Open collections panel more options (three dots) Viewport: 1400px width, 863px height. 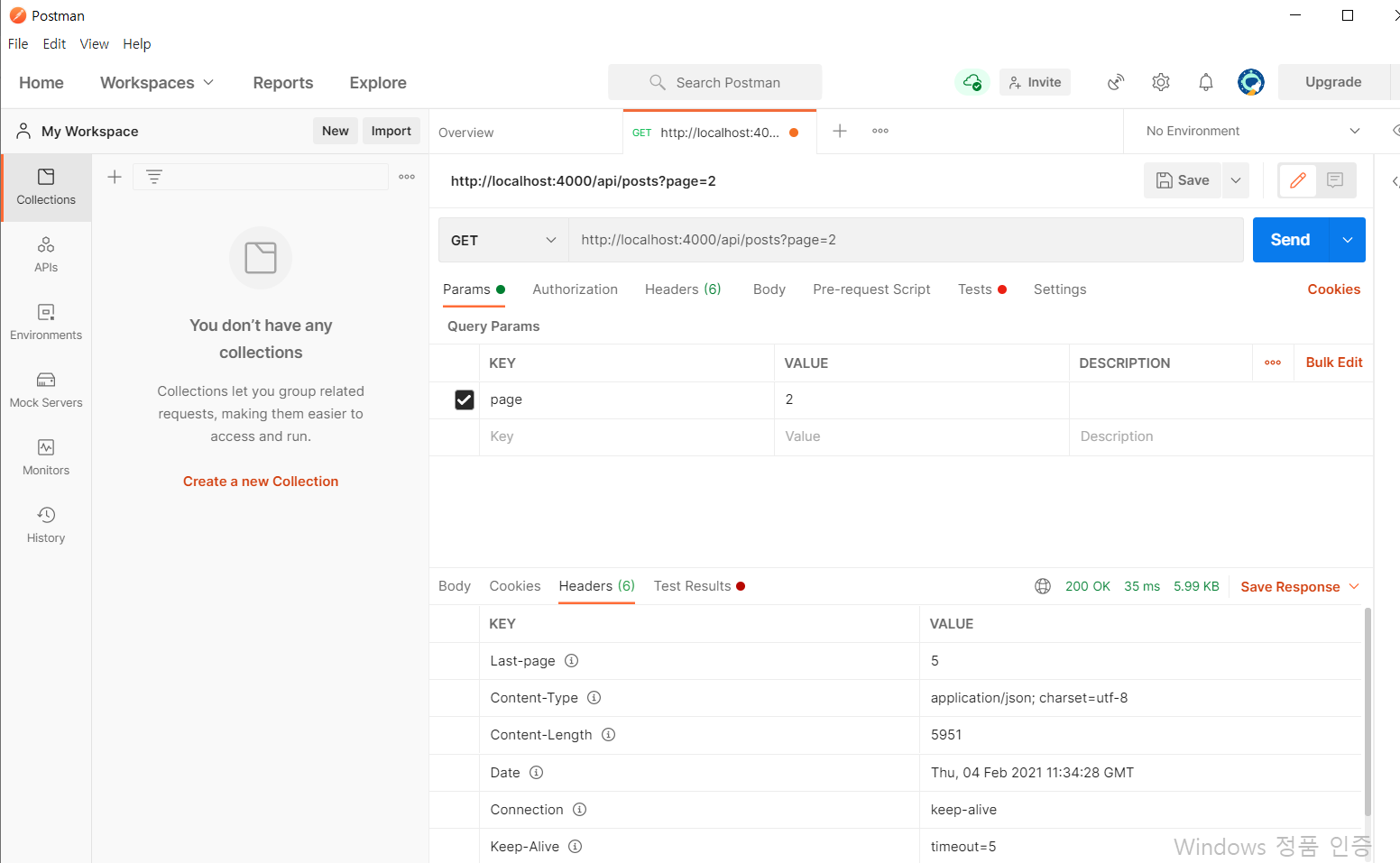[x=407, y=177]
